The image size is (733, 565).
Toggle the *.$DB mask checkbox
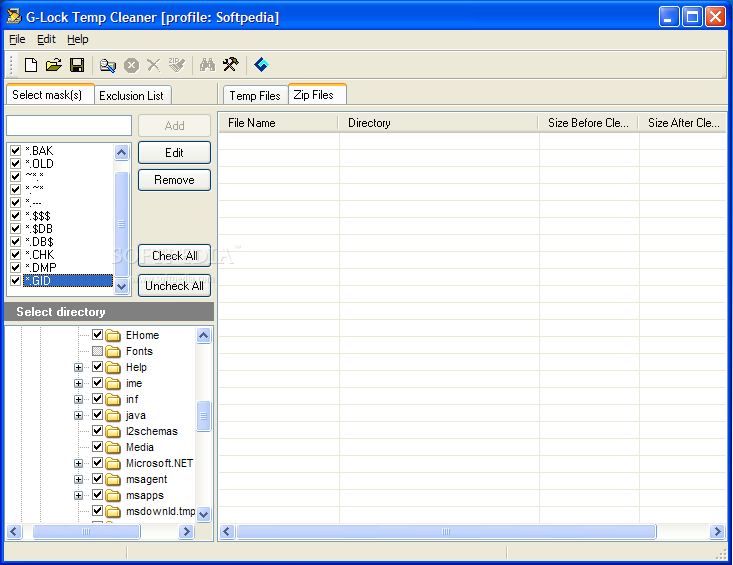15,229
